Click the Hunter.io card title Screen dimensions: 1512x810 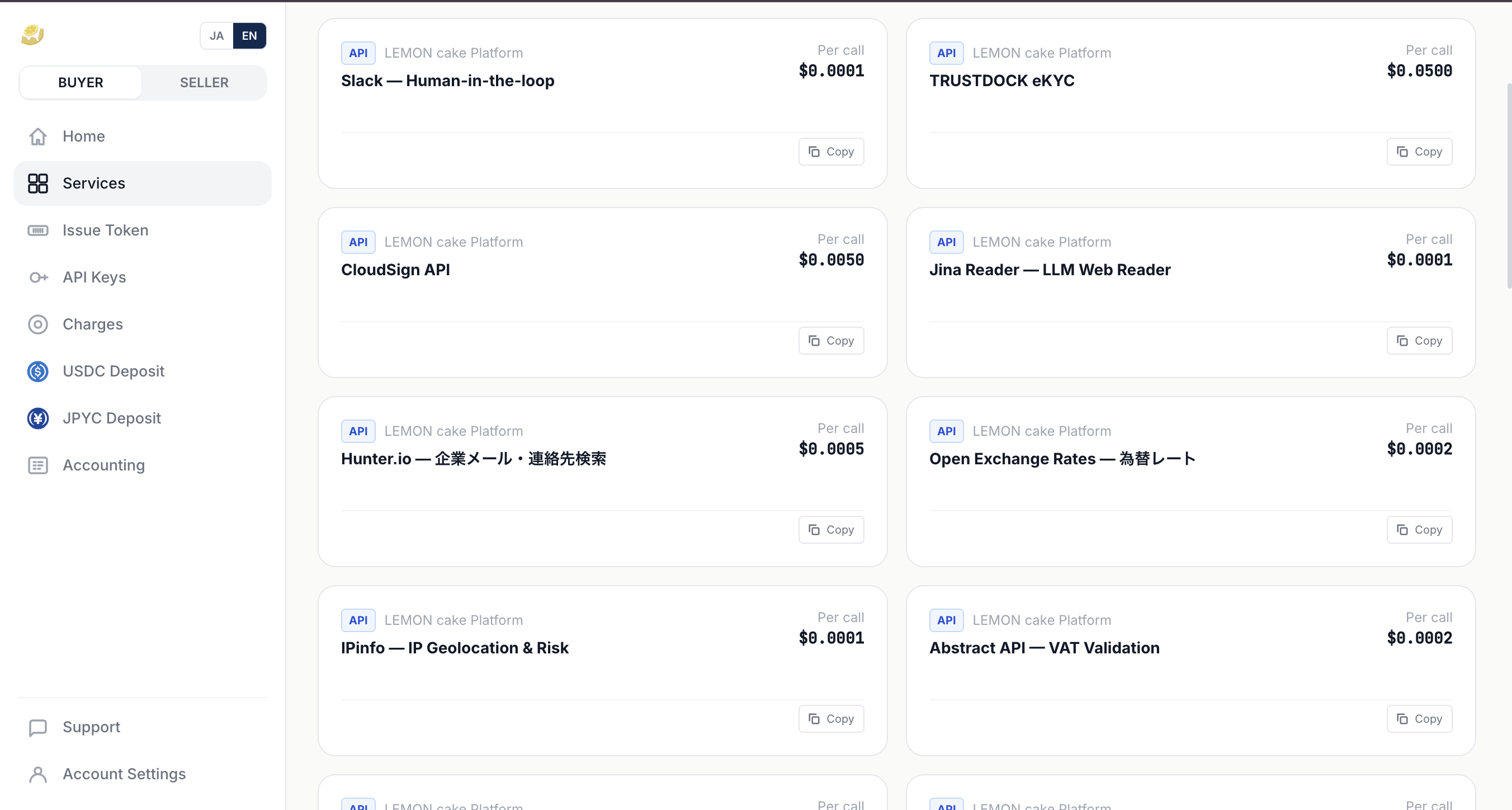point(474,459)
